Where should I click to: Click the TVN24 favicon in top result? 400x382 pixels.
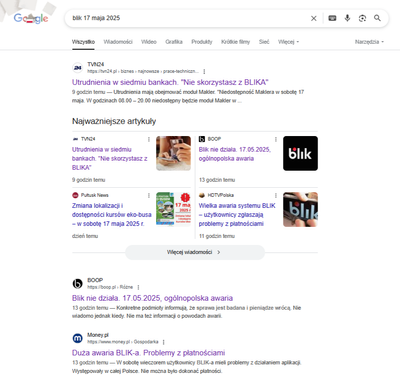(x=78, y=68)
